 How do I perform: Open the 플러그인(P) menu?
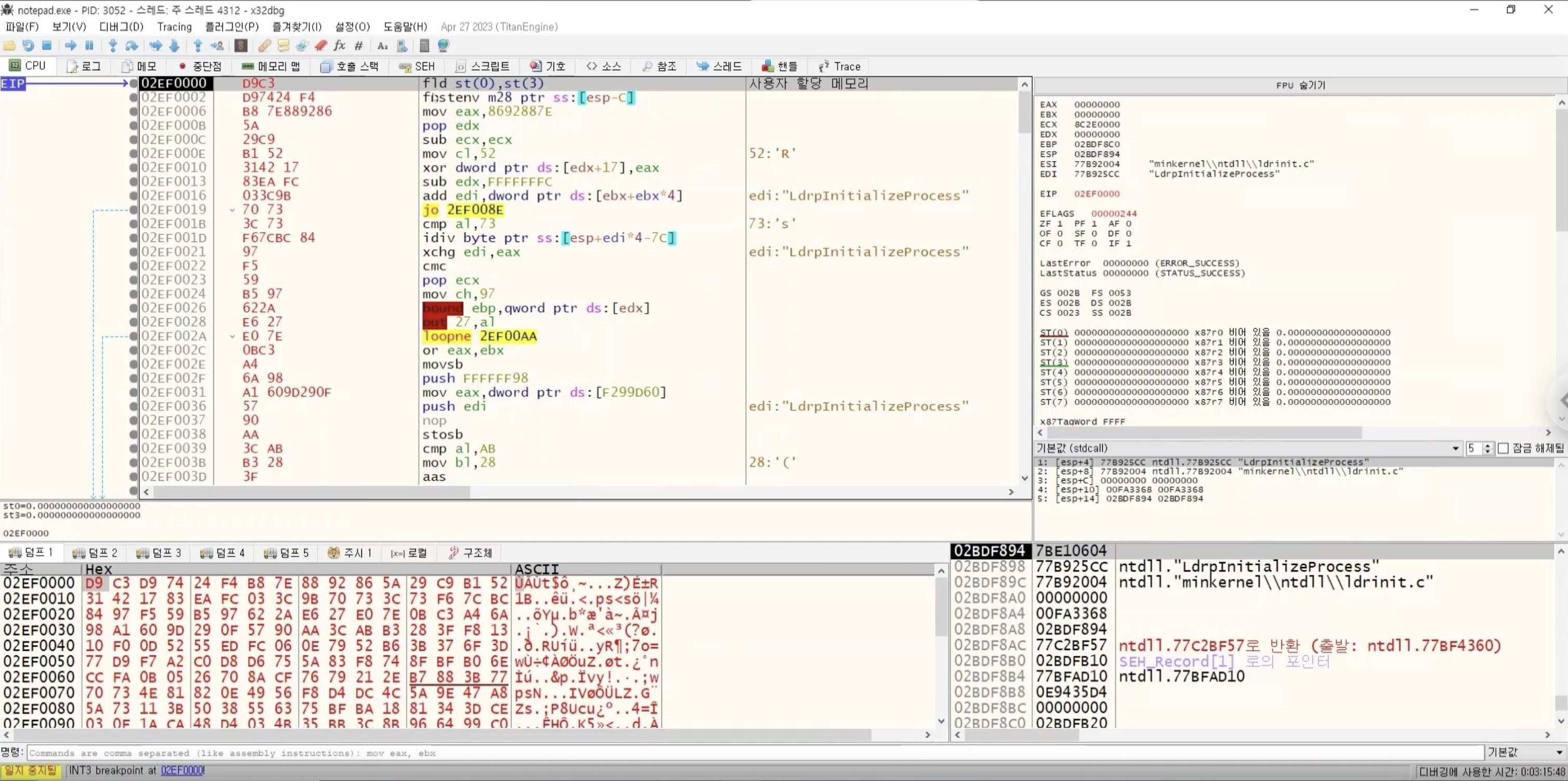click(231, 27)
